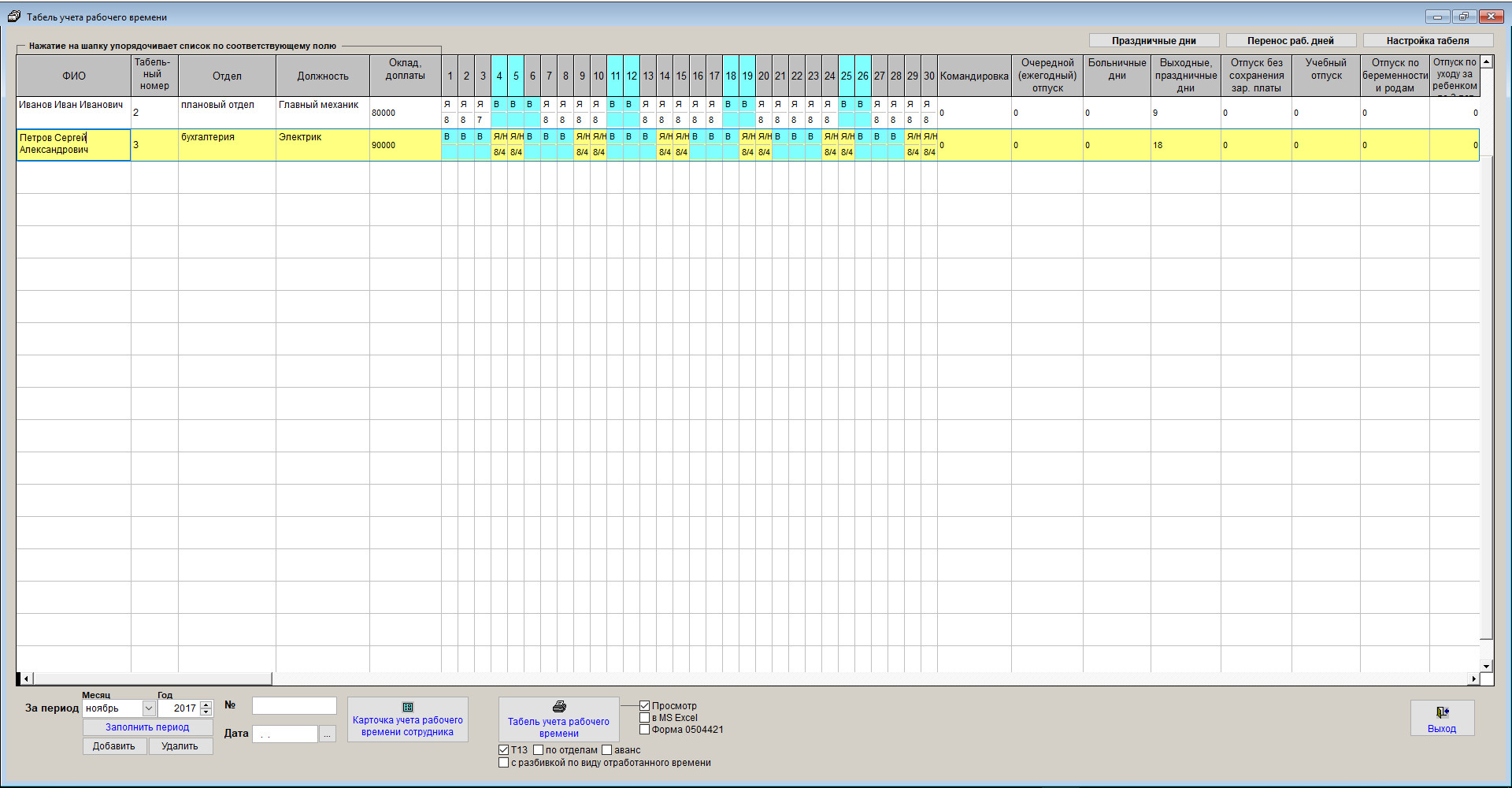Click the Командировка column header
Viewport: 1512px width, 788px height.
coord(974,76)
